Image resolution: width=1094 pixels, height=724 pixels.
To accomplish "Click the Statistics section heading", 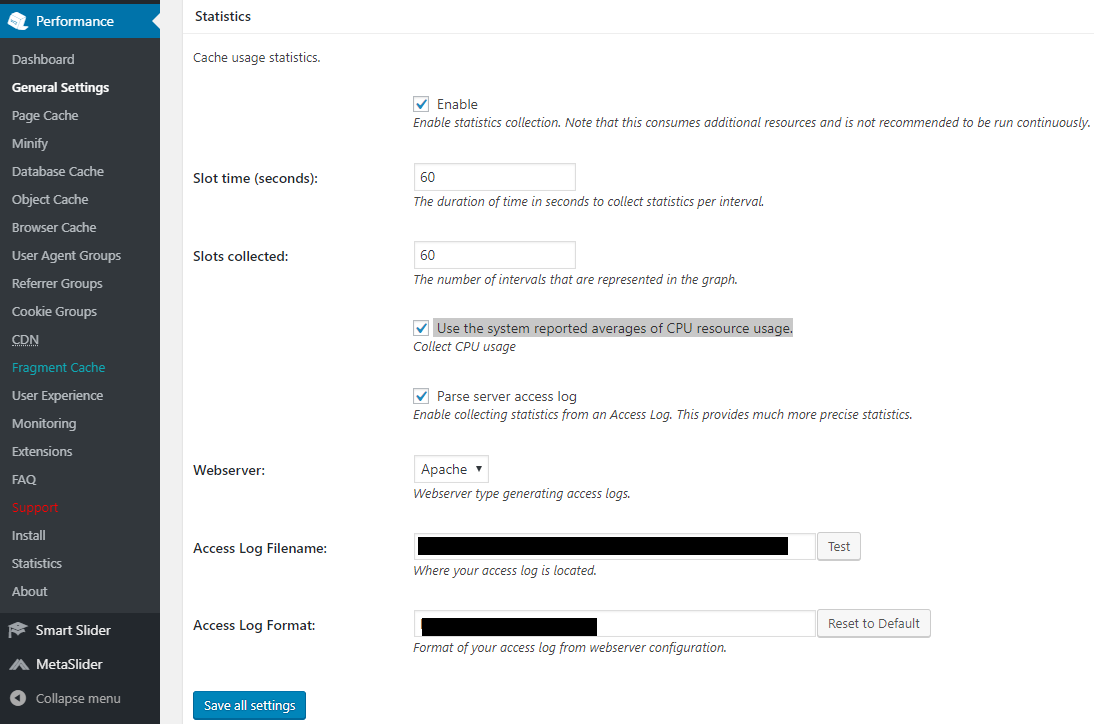I will [x=223, y=16].
